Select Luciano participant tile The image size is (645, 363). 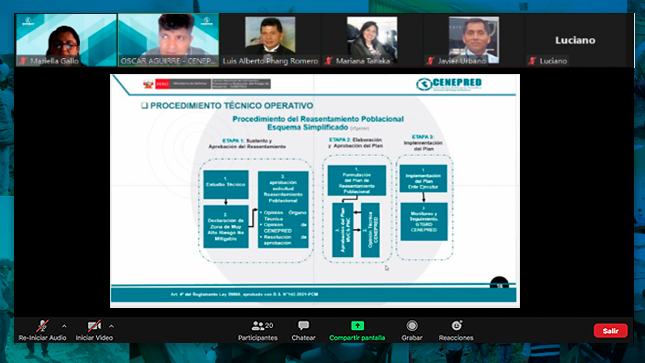[x=575, y=40]
